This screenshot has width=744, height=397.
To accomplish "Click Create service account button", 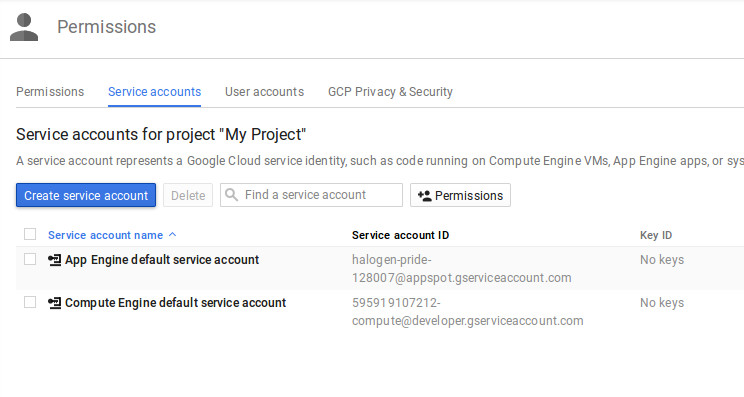I will pos(86,195).
